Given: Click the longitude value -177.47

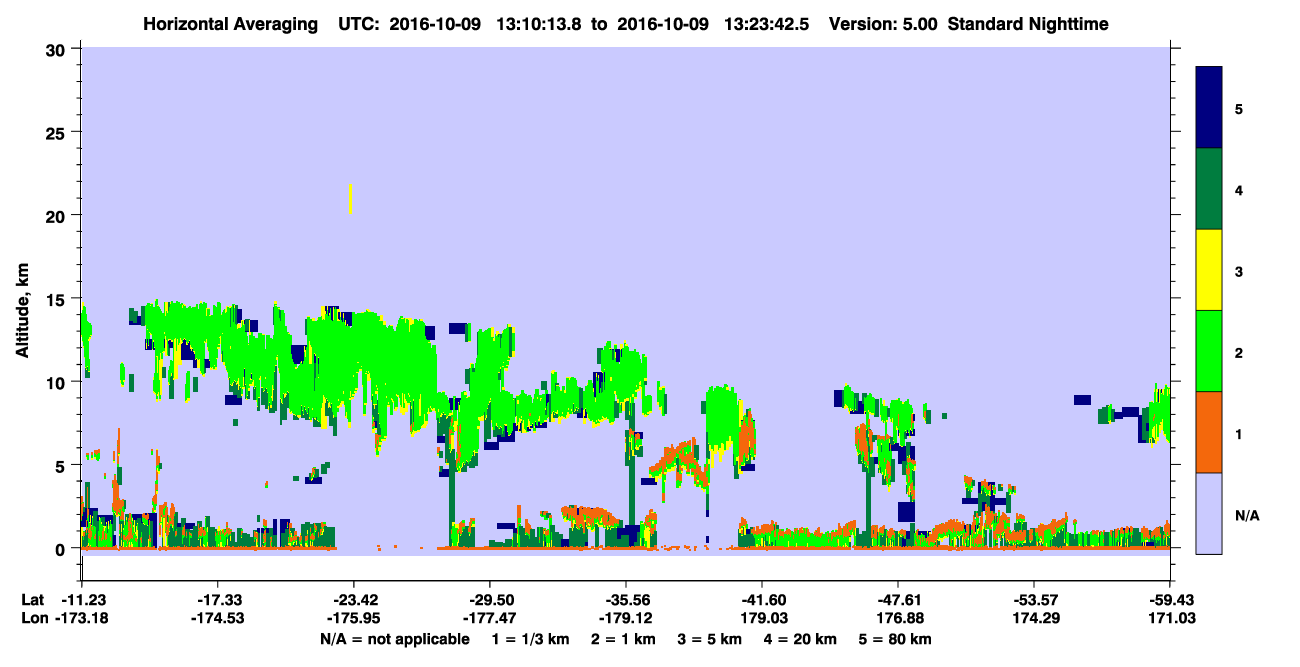Looking at the screenshot, I should [489, 619].
